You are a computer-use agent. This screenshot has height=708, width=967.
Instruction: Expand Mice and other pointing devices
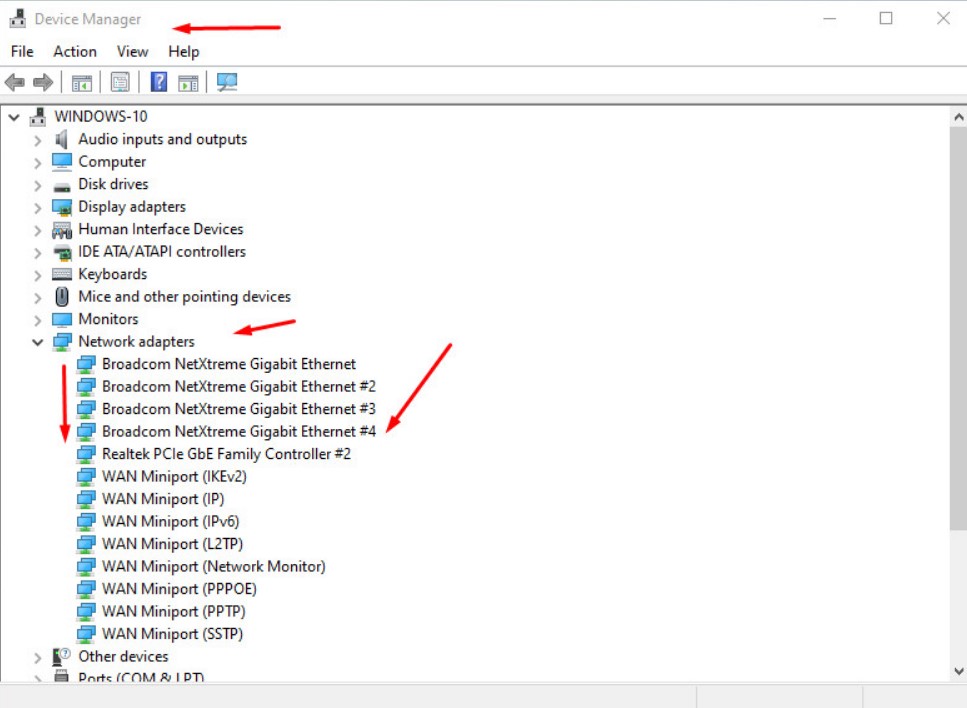click(x=38, y=298)
